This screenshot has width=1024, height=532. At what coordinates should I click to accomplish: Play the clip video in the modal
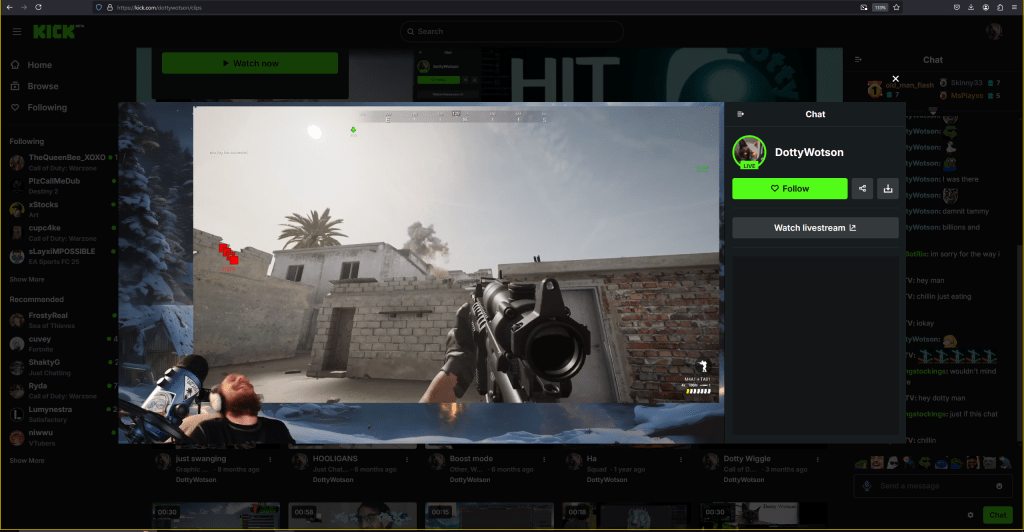[x=456, y=254]
